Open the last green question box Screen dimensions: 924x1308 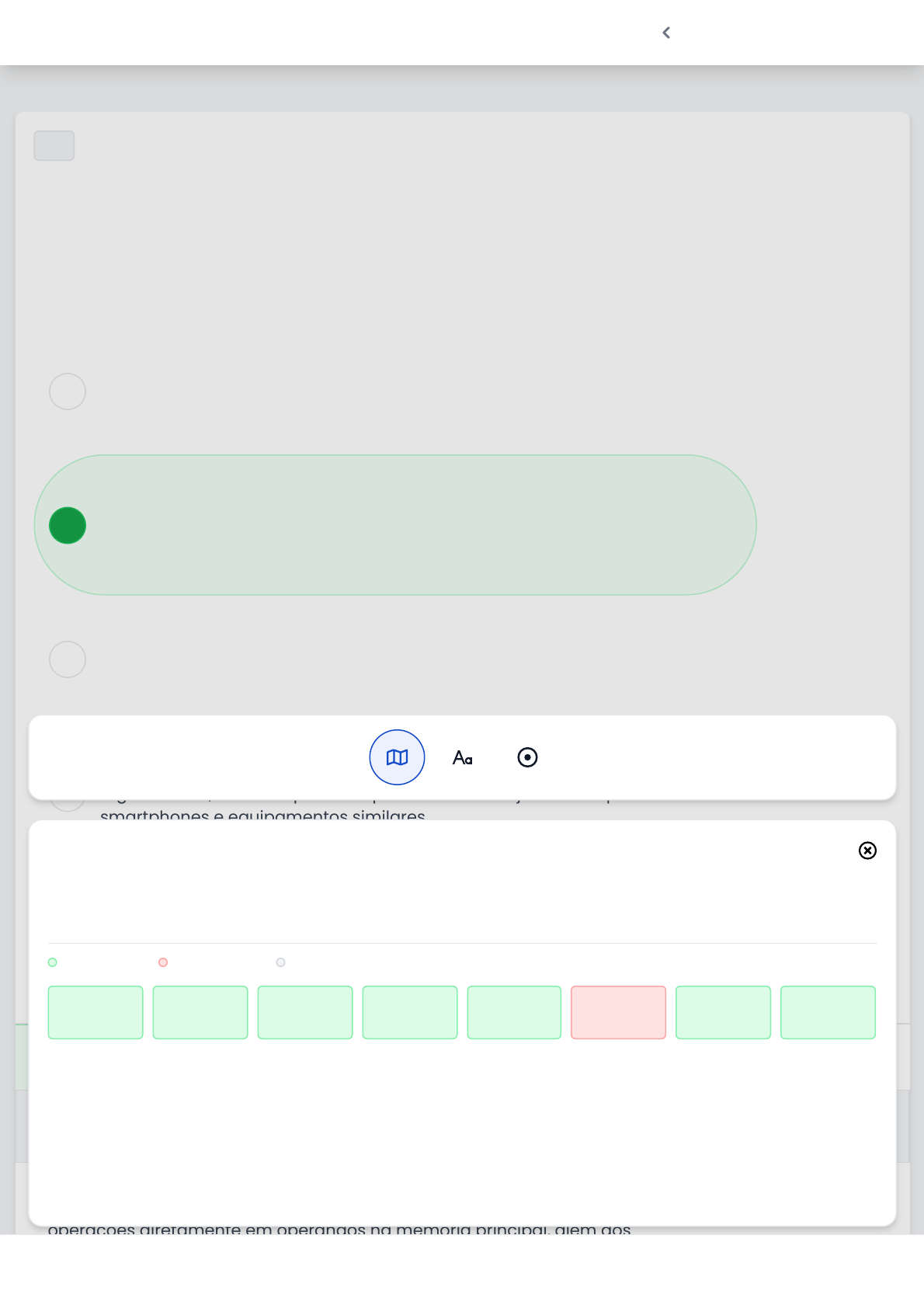[828, 1012]
